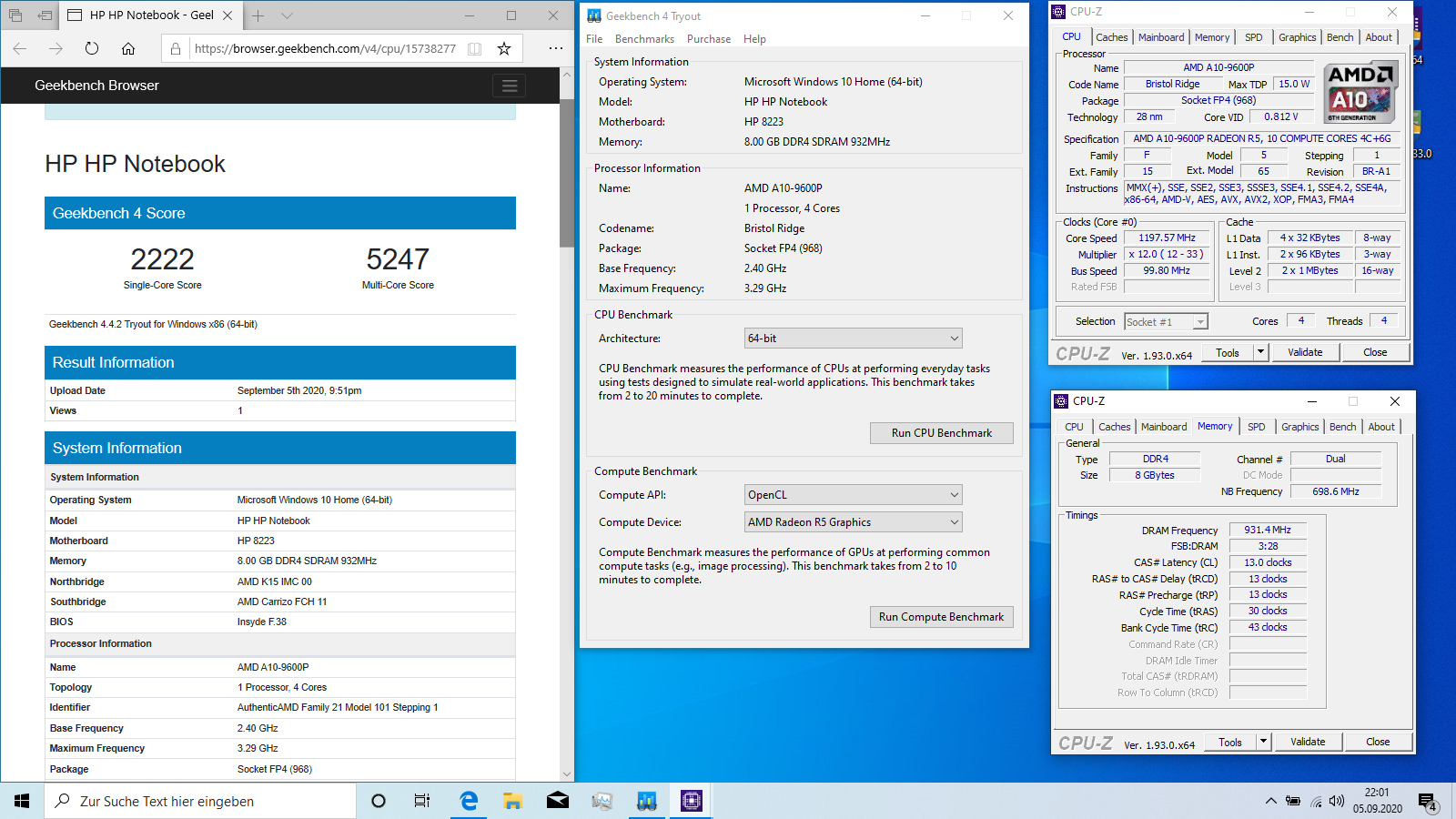Open the Edge tabs set aside icon
This screenshot has width=1456, height=819.
[x=15, y=15]
